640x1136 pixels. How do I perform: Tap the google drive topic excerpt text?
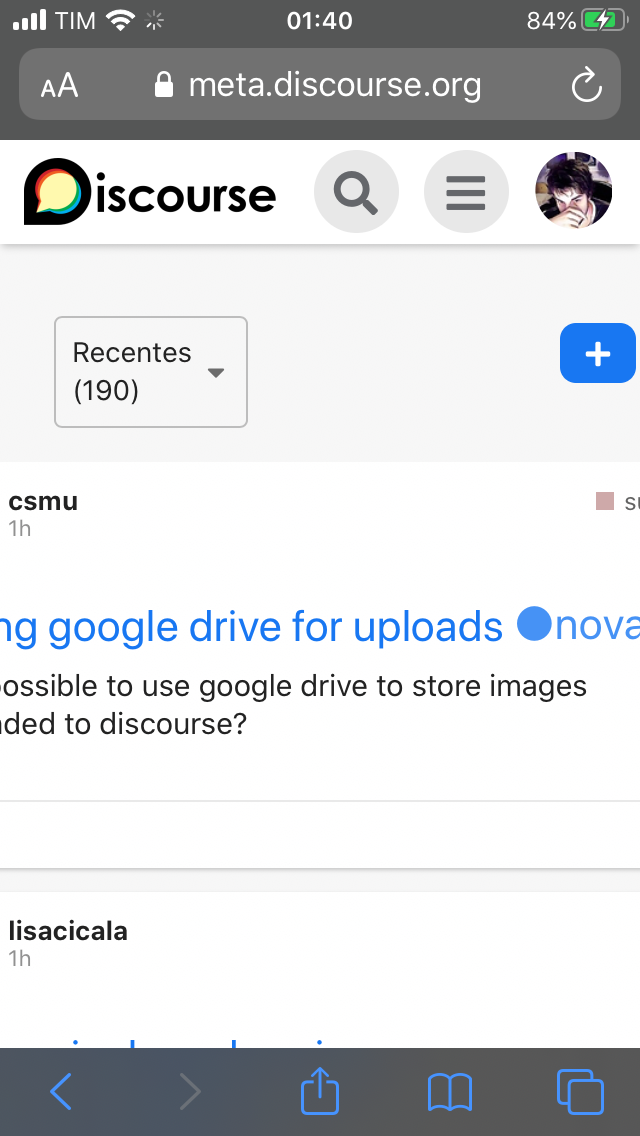pos(290,704)
